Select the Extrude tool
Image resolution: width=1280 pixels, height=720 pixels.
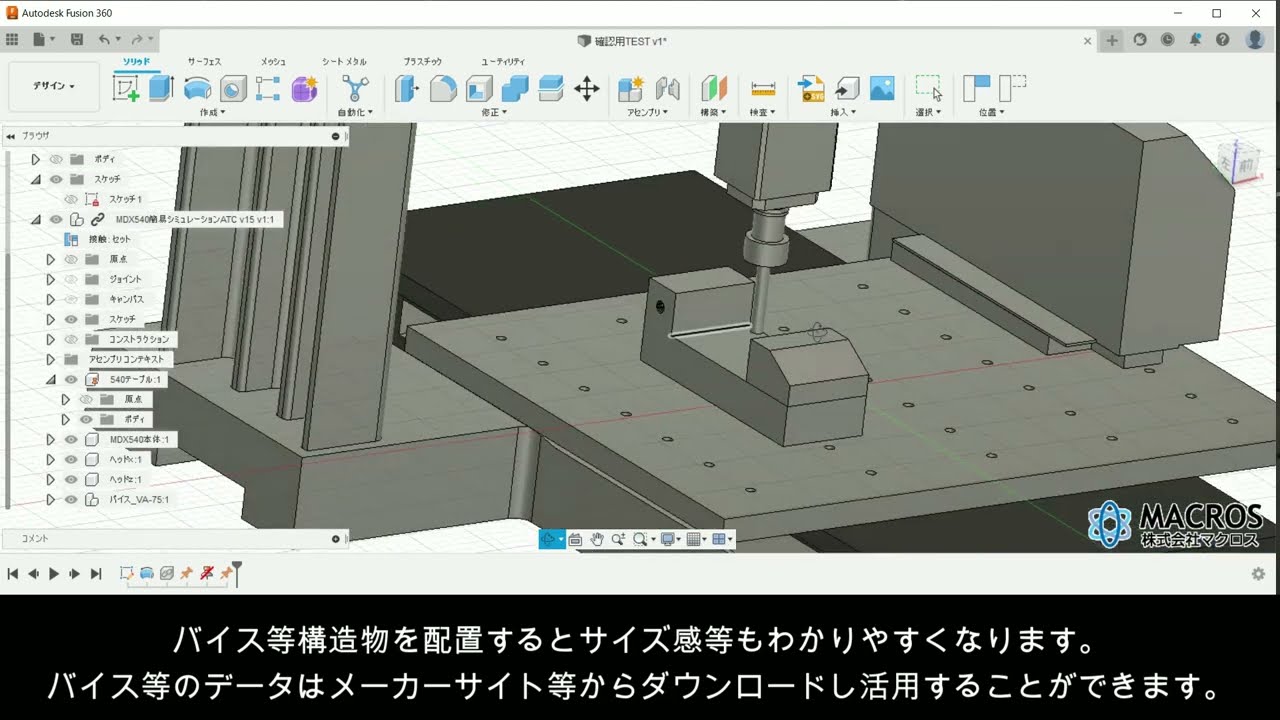click(161, 89)
